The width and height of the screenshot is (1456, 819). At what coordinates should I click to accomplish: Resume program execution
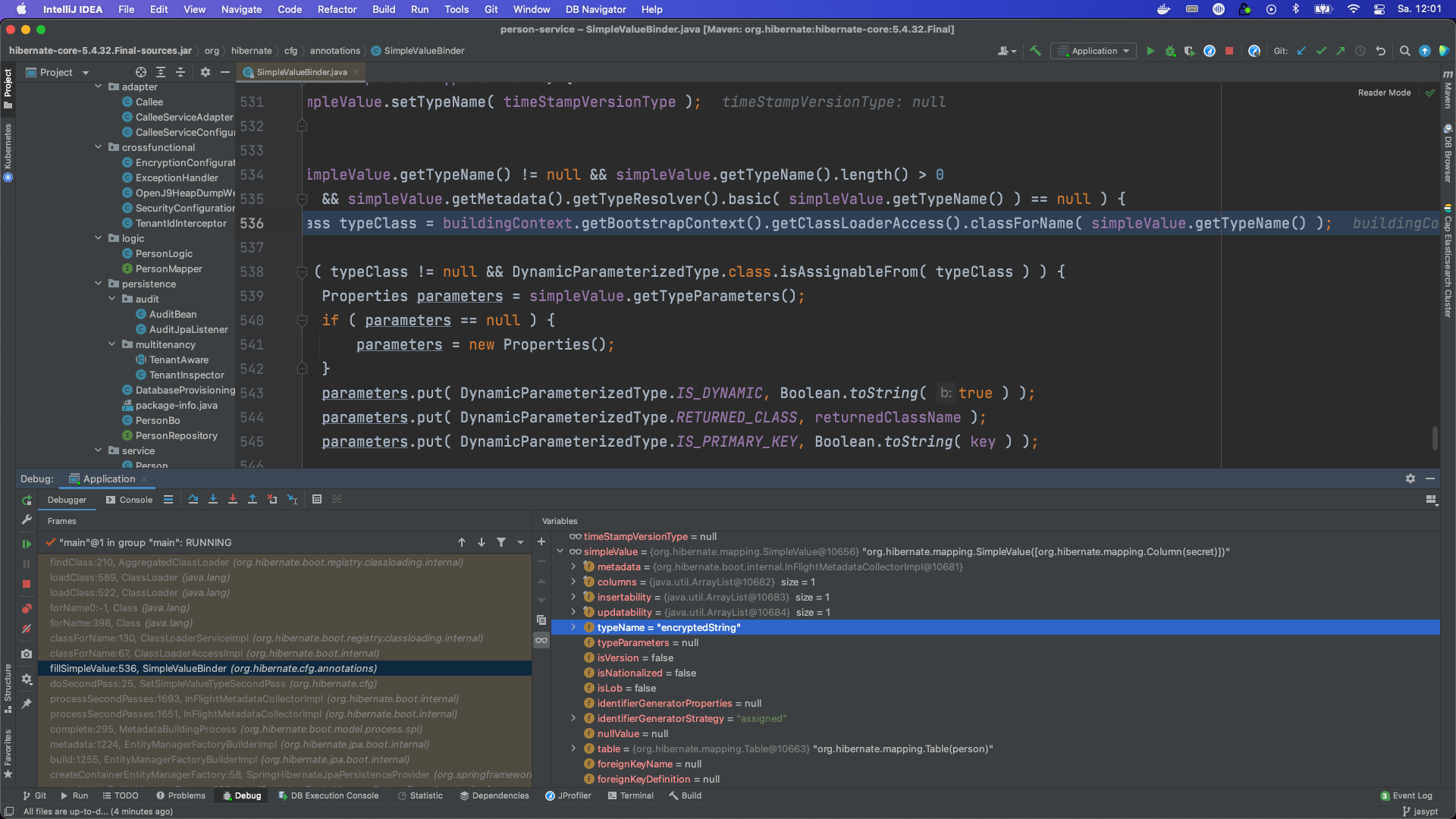pyautogui.click(x=27, y=544)
